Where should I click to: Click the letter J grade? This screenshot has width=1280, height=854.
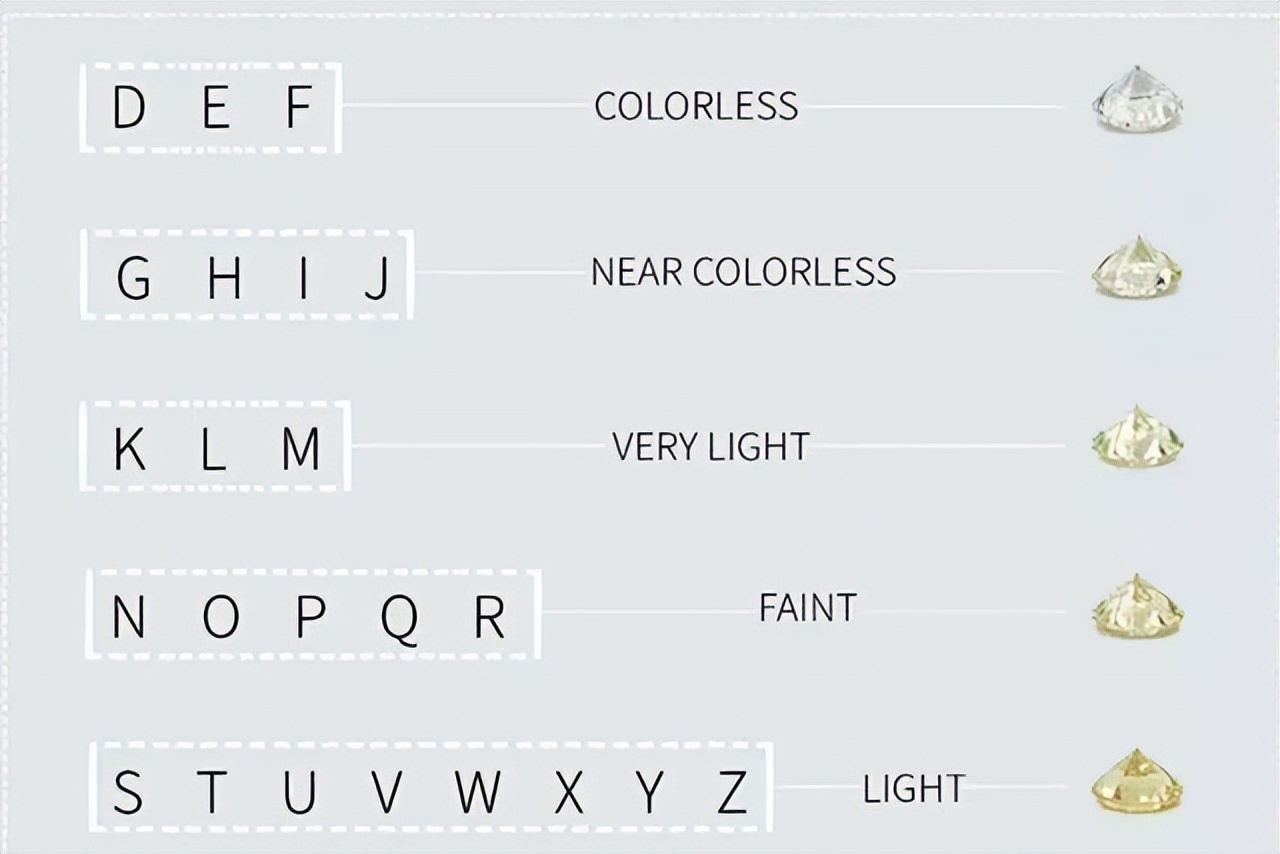pyautogui.click(x=377, y=279)
